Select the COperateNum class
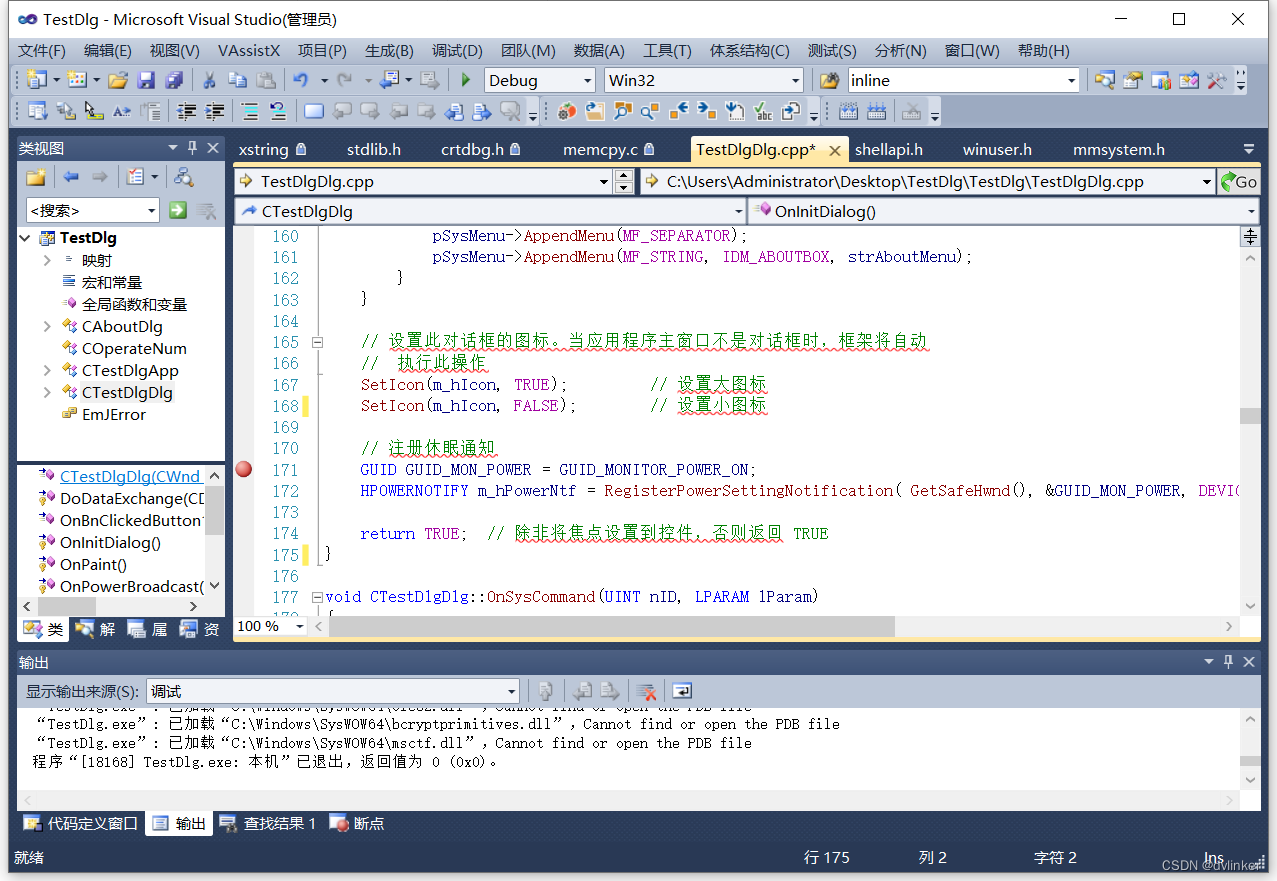Screen dimensions: 1277x881 point(134,348)
